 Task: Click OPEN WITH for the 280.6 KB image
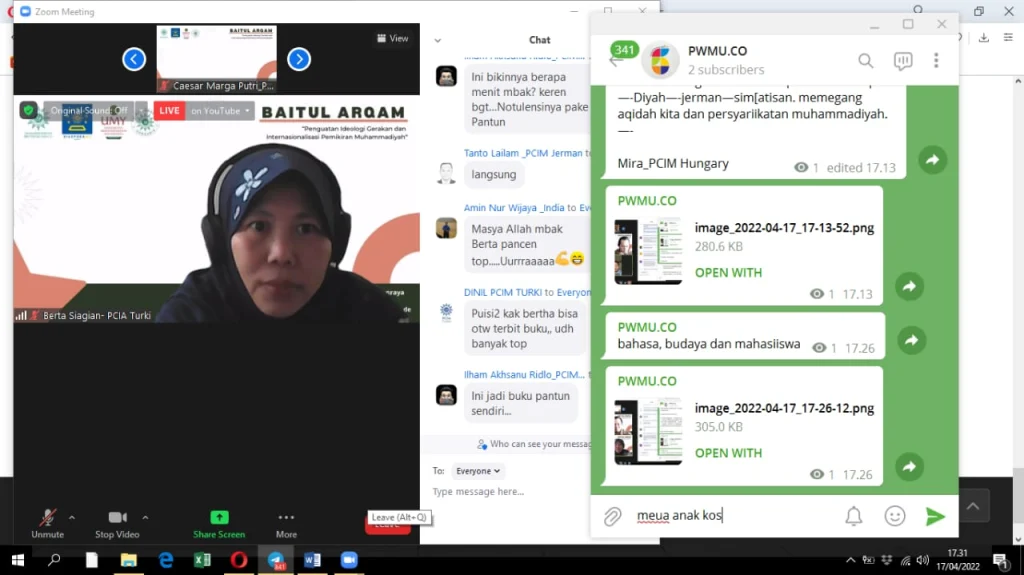(728, 273)
